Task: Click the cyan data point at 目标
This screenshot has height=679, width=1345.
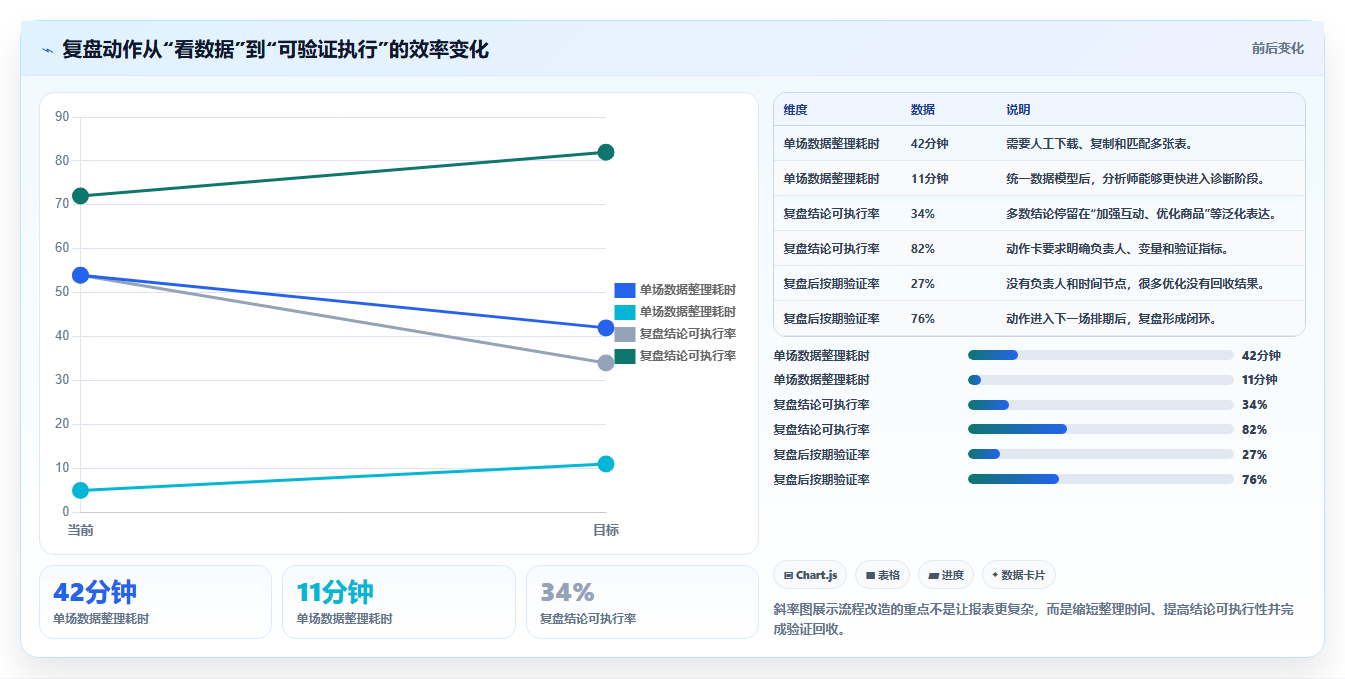Action: point(606,464)
